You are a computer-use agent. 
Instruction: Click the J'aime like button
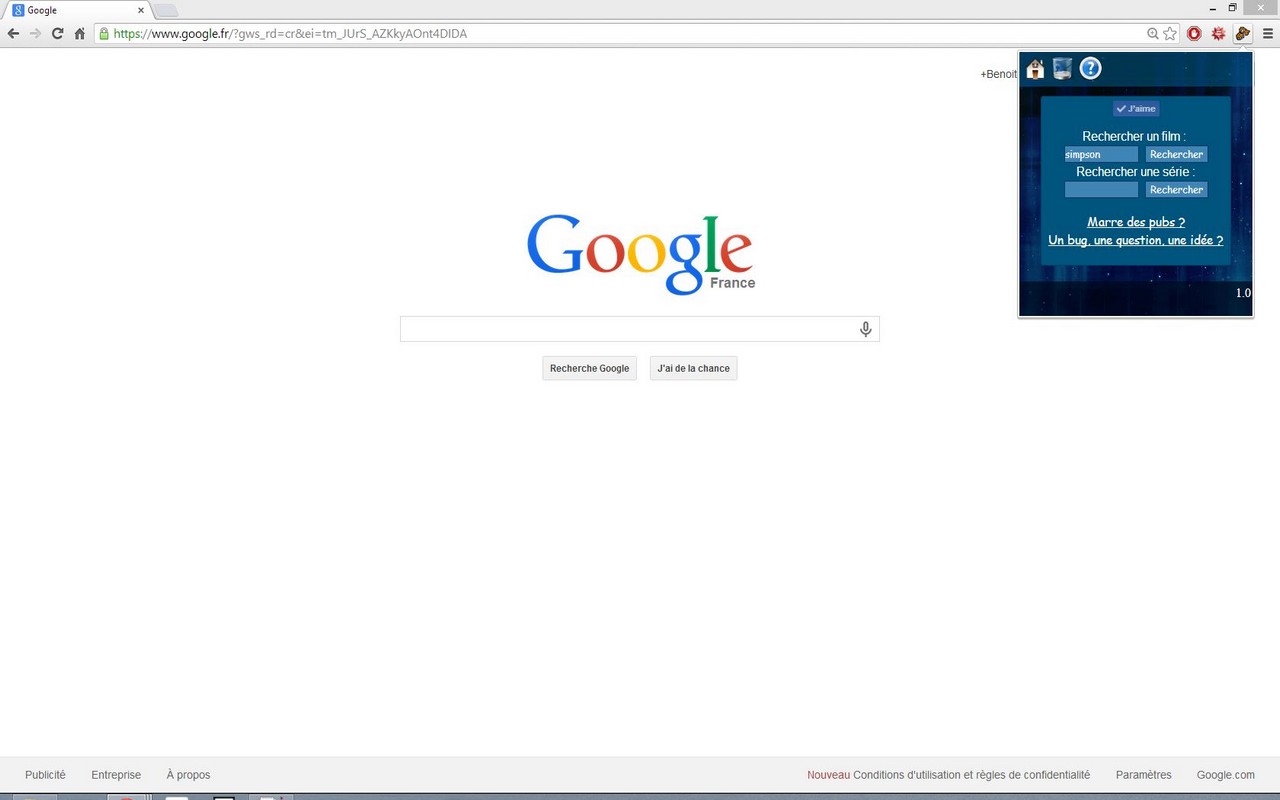coord(1136,109)
